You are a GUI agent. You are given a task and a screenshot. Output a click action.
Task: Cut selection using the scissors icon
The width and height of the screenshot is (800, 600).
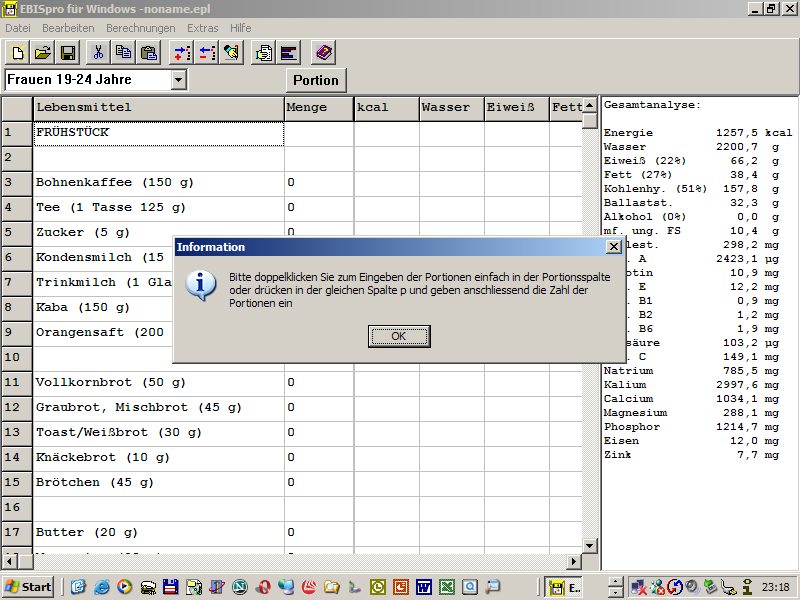[x=99, y=53]
